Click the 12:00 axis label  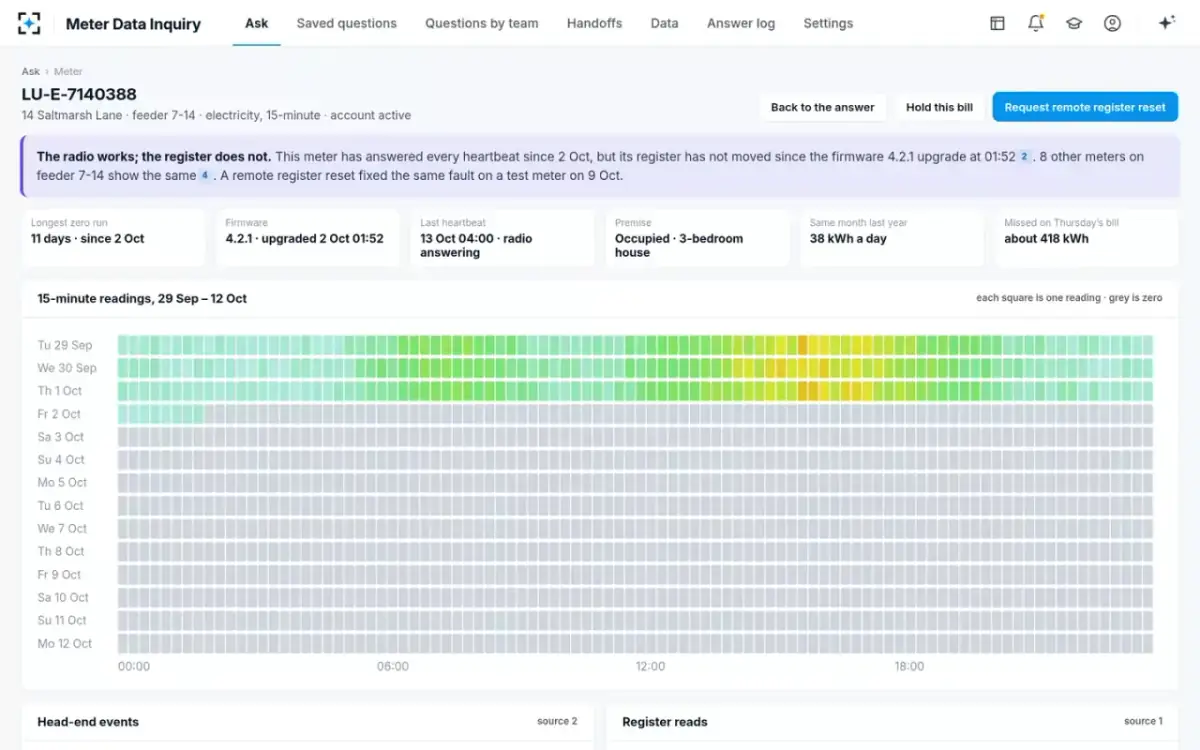(651, 666)
